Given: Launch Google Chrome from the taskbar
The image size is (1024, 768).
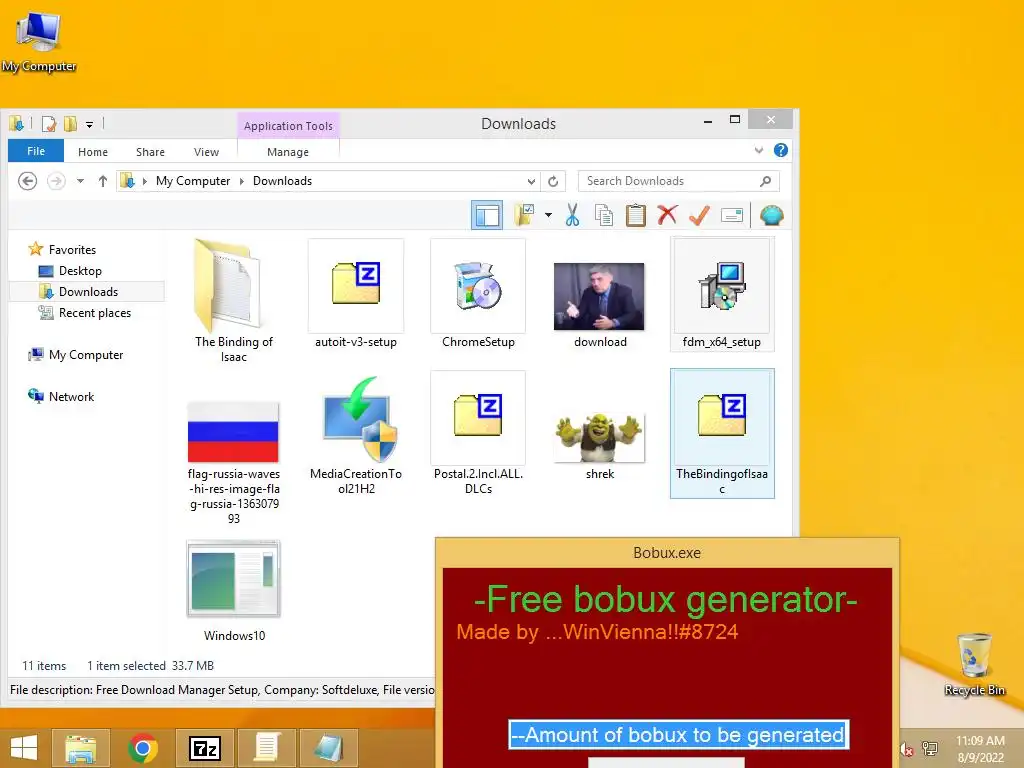Looking at the screenshot, I should click(142, 748).
